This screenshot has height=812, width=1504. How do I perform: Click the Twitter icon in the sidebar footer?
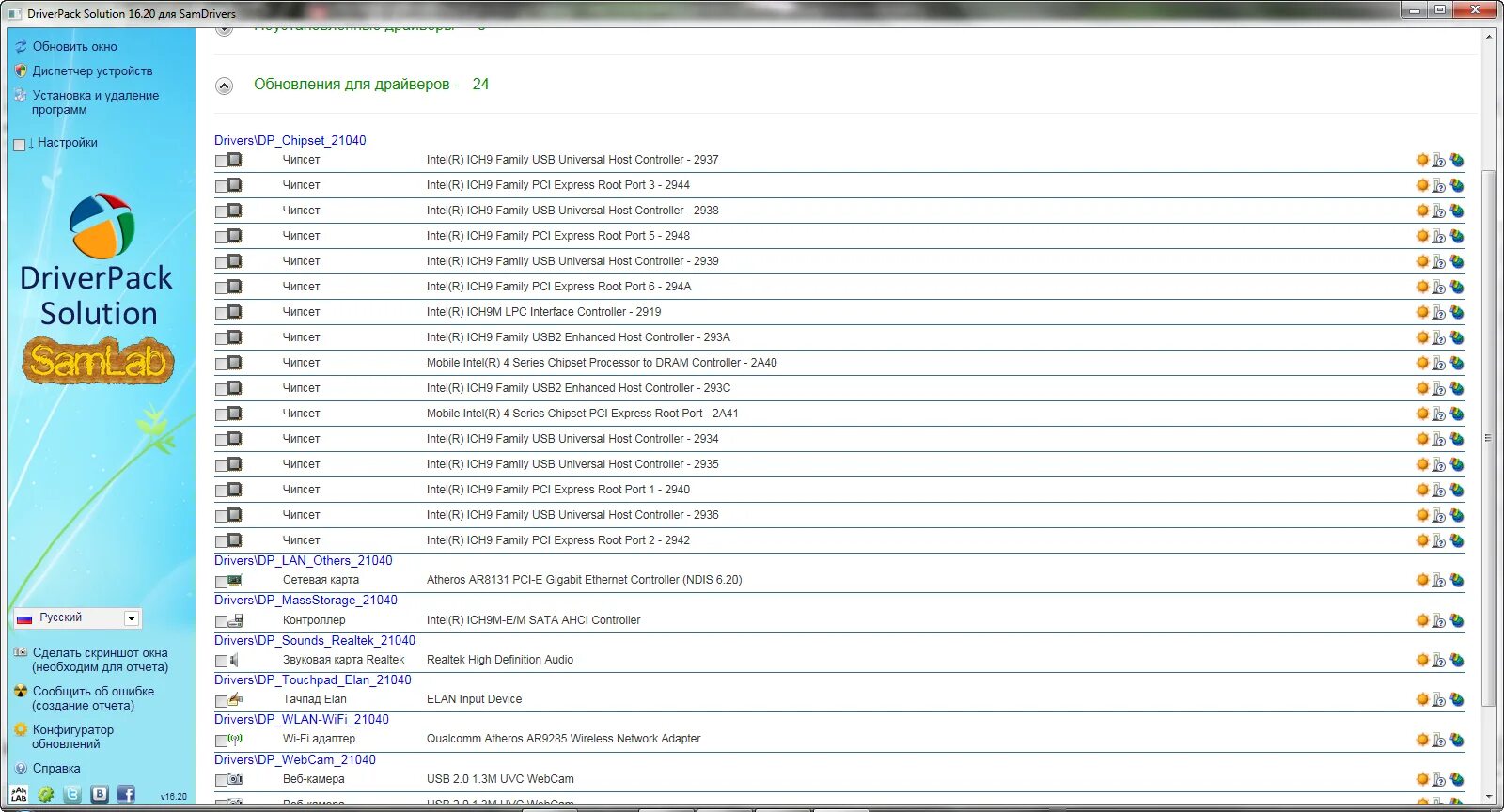tap(72, 794)
